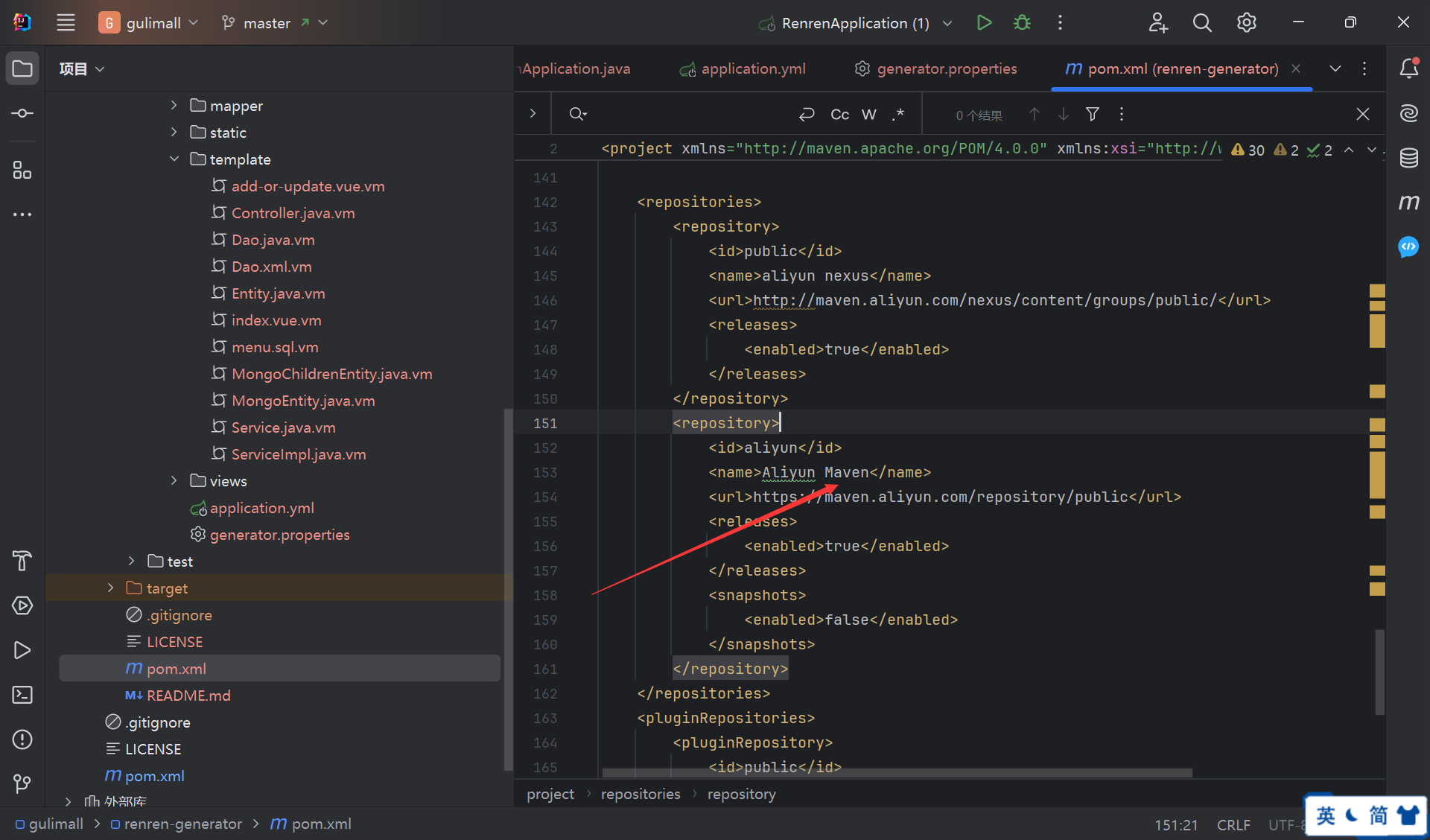The height and width of the screenshot is (840, 1430).
Task: Open the Notifications bell panel
Action: point(1408,69)
